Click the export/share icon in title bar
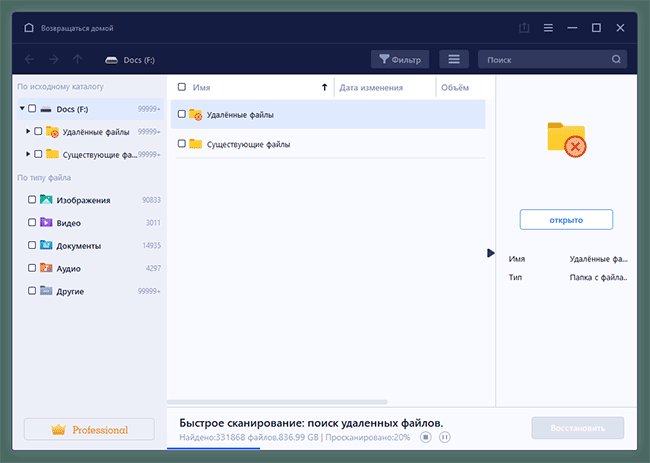The width and height of the screenshot is (650, 463). point(524,28)
